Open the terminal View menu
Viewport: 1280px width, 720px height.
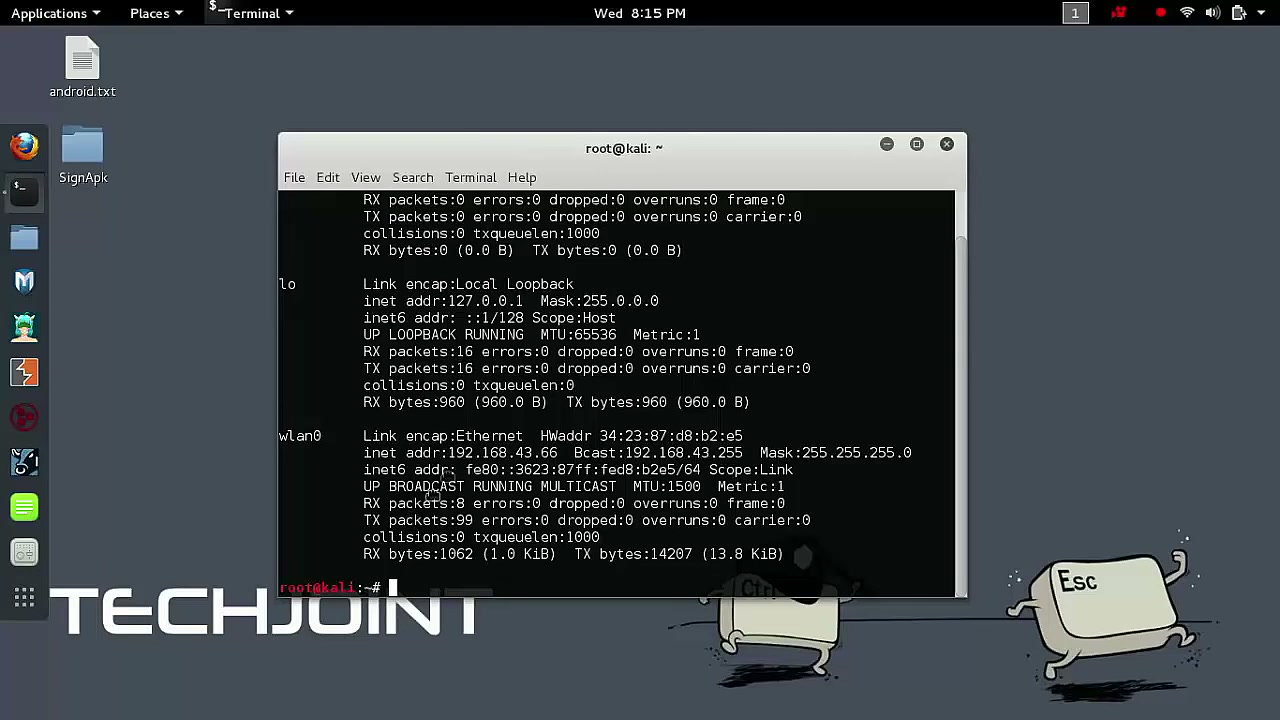coord(365,177)
